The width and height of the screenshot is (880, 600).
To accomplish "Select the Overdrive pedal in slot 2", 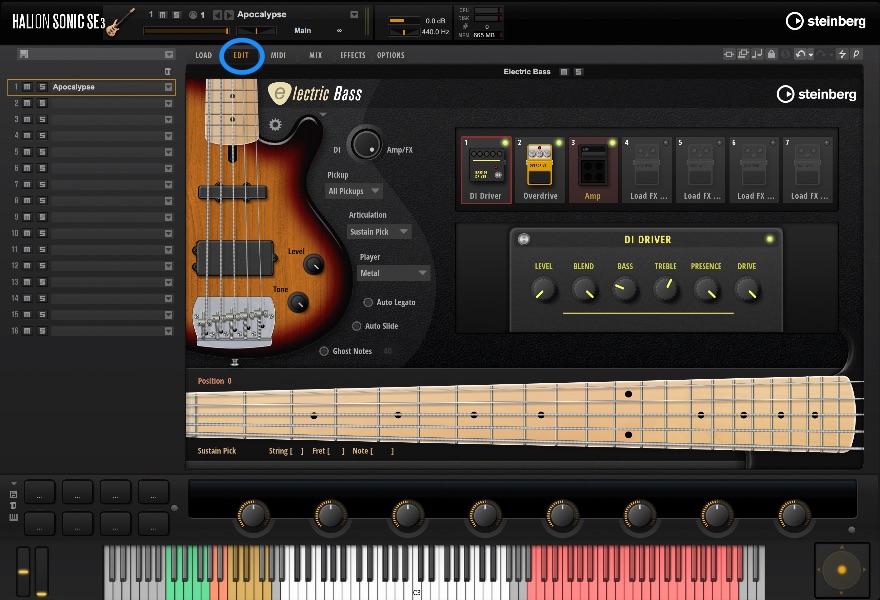I will tap(540, 170).
